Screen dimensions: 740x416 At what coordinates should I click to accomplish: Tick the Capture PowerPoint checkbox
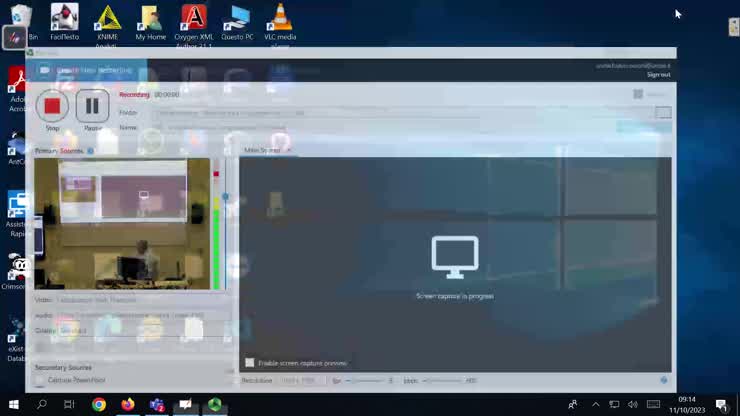[40, 380]
